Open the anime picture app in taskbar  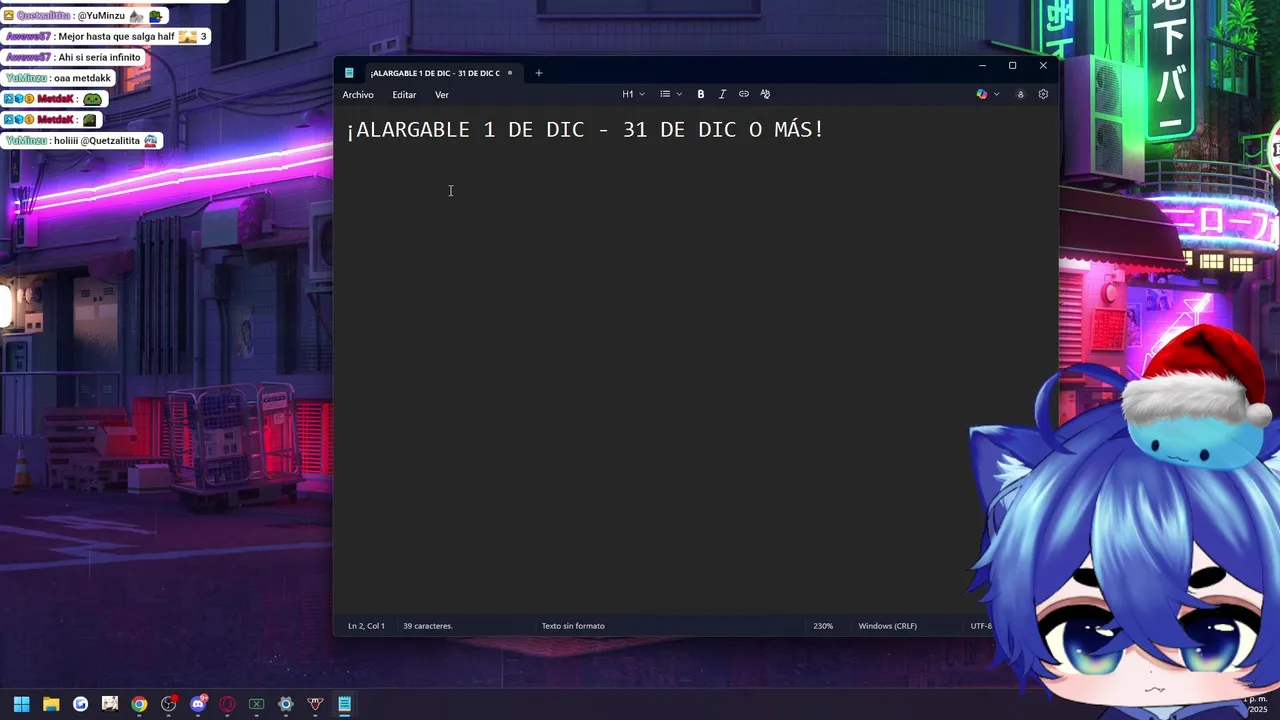[110, 704]
